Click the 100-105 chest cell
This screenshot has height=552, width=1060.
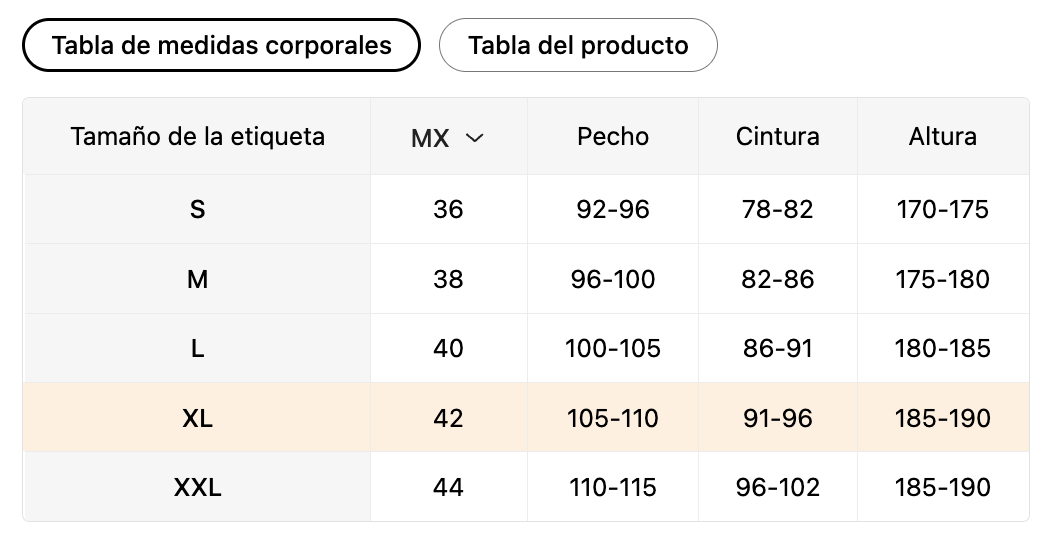point(613,348)
